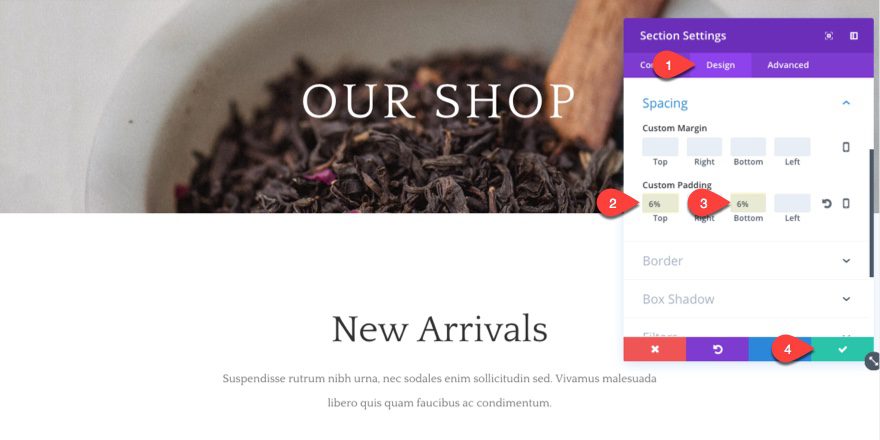Click the Custom Padding Bottom field
Image resolution: width=880 pixels, height=440 pixels.
click(748, 203)
